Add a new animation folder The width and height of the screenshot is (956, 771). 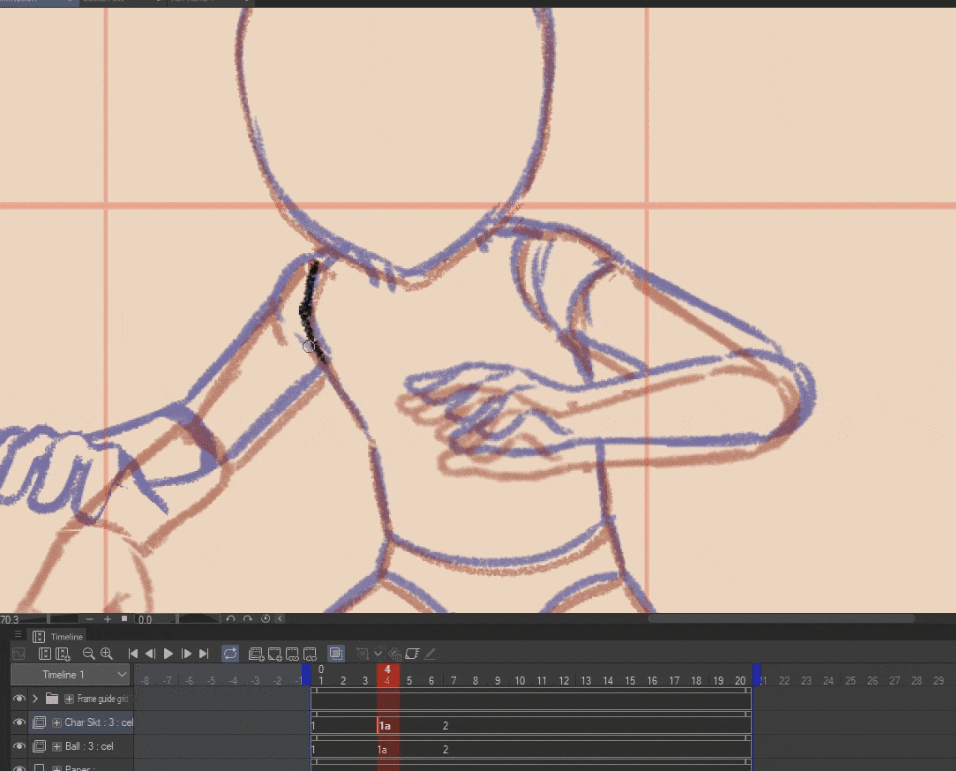coord(256,654)
